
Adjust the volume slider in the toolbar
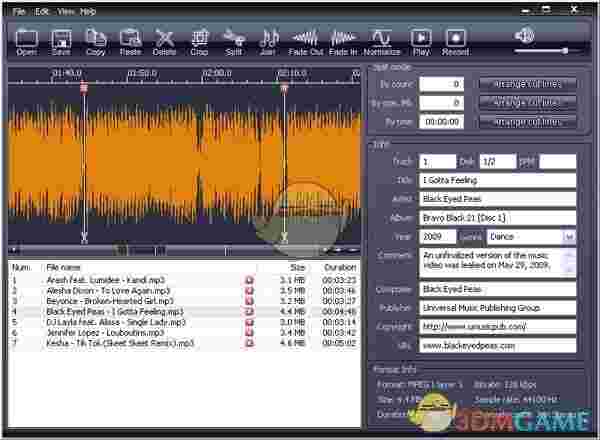(x=565, y=50)
